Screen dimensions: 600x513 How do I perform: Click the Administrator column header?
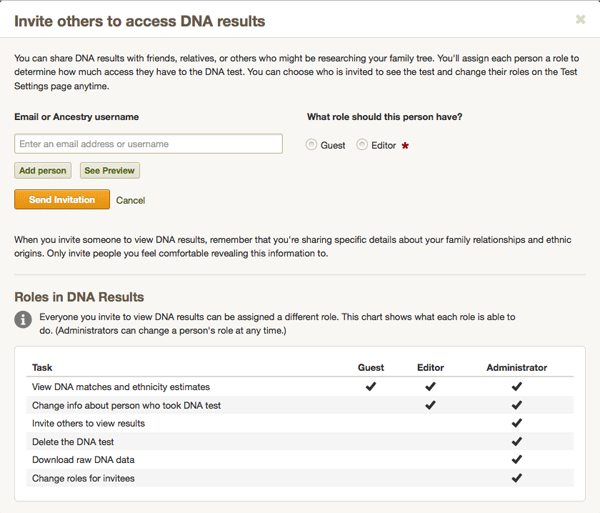pos(517,368)
